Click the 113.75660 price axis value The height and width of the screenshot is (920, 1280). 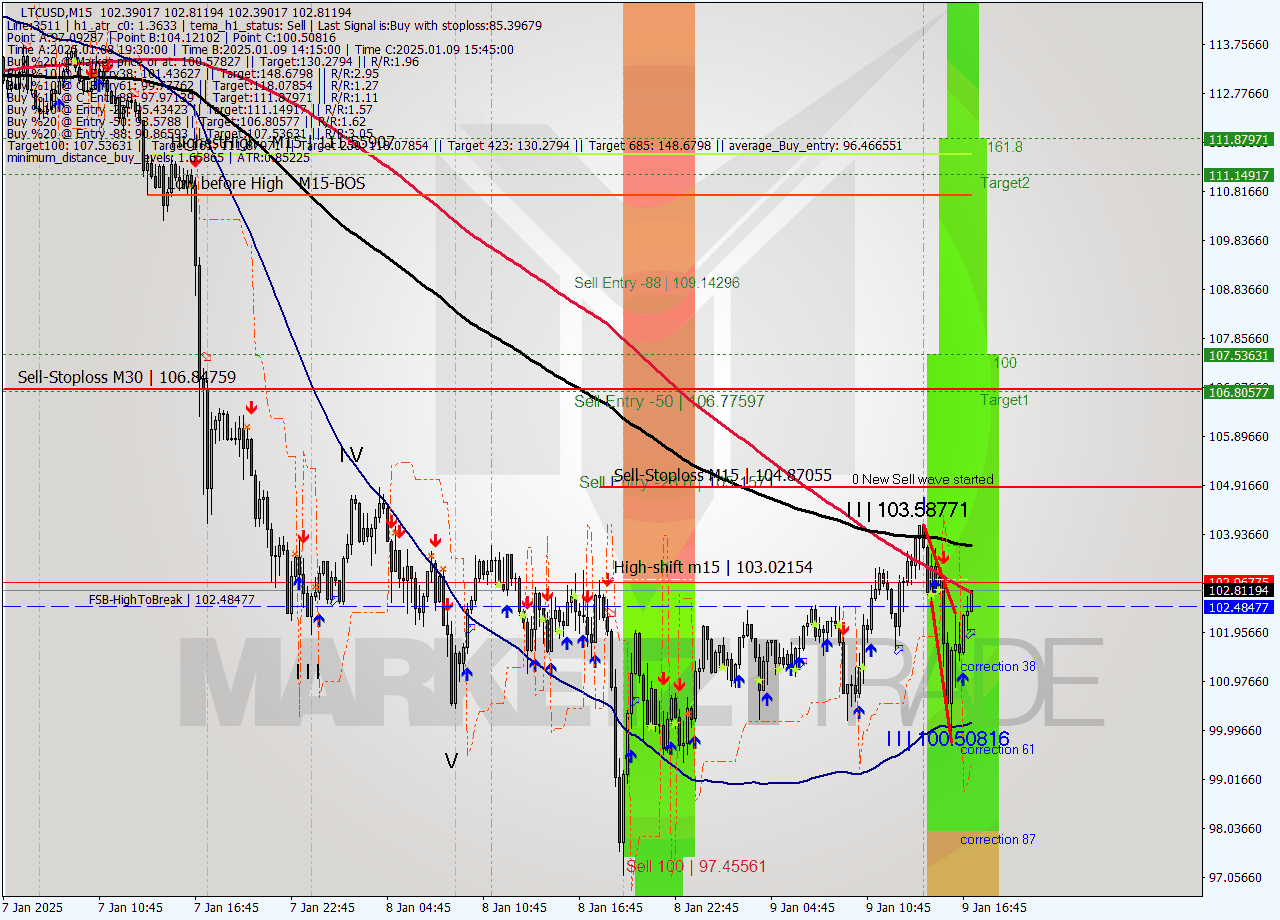click(1240, 44)
